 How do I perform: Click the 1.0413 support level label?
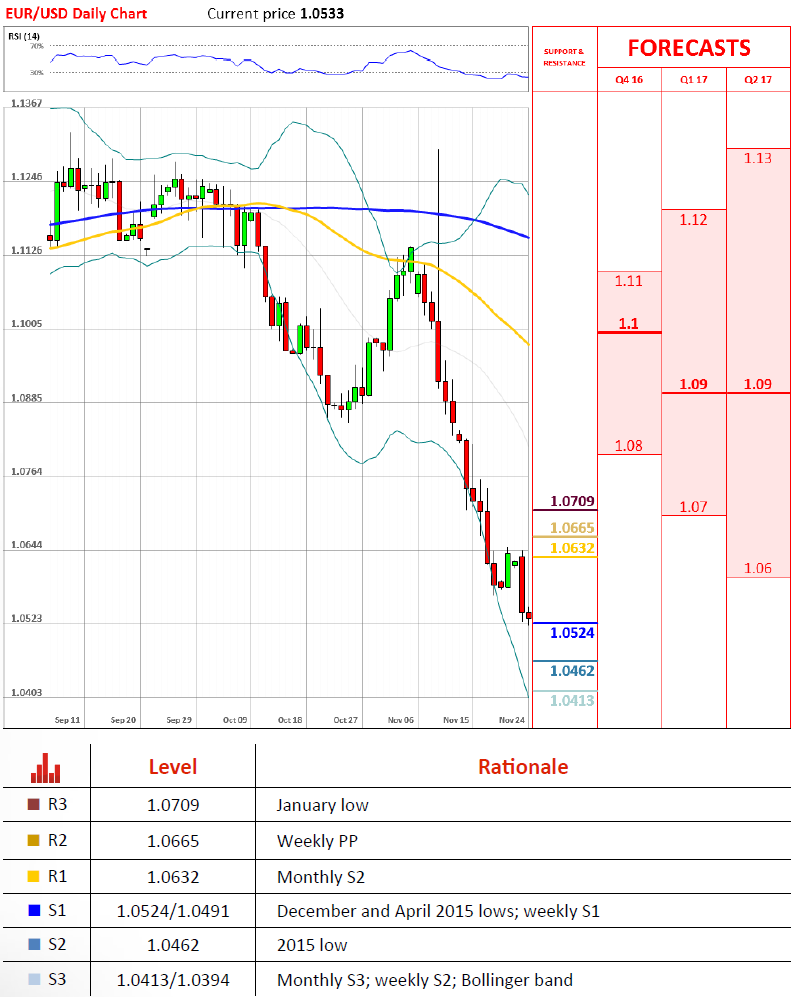point(572,701)
